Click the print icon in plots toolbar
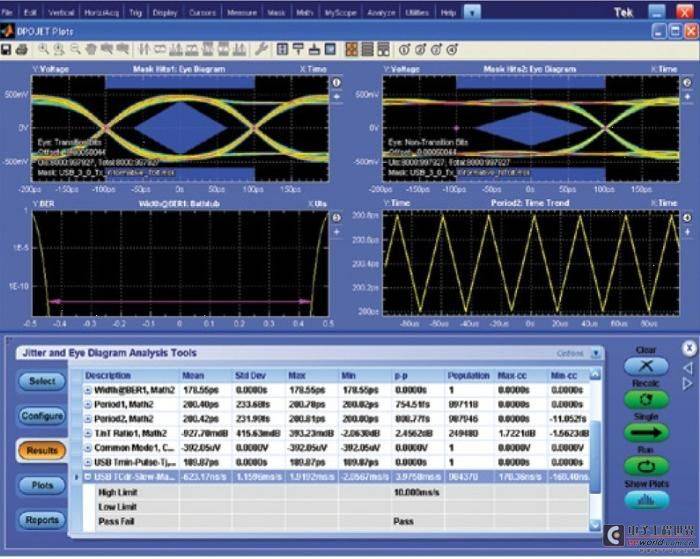 click(x=21, y=50)
